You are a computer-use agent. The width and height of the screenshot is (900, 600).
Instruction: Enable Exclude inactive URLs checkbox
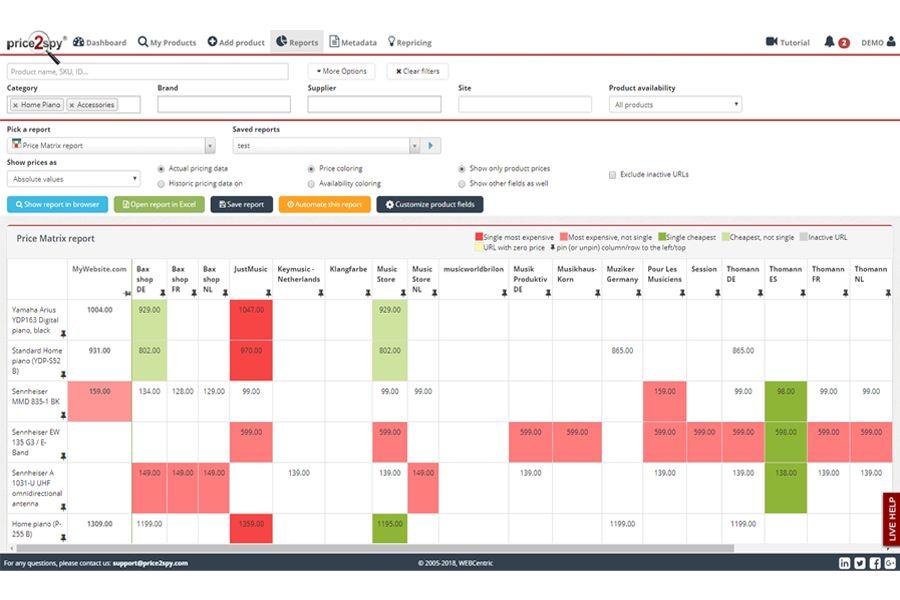pyautogui.click(x=612, y=175)
